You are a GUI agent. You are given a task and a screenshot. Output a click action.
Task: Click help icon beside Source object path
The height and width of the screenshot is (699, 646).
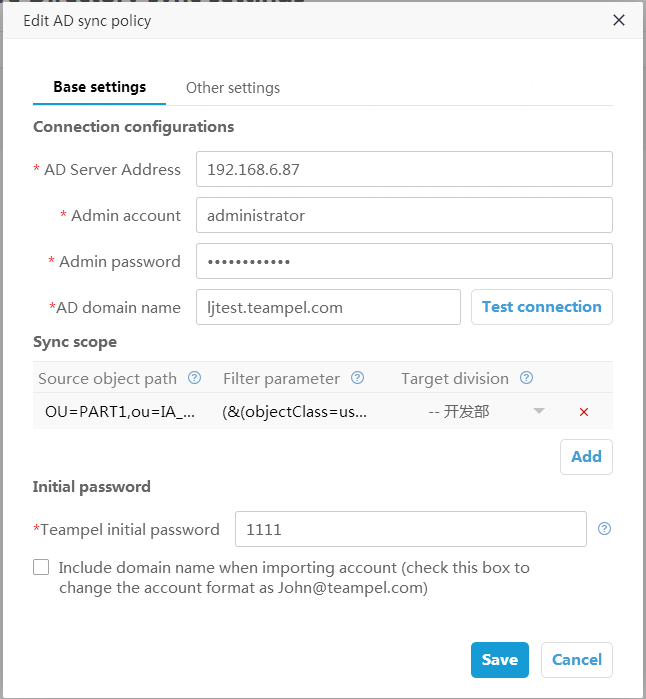coord(195,378)
